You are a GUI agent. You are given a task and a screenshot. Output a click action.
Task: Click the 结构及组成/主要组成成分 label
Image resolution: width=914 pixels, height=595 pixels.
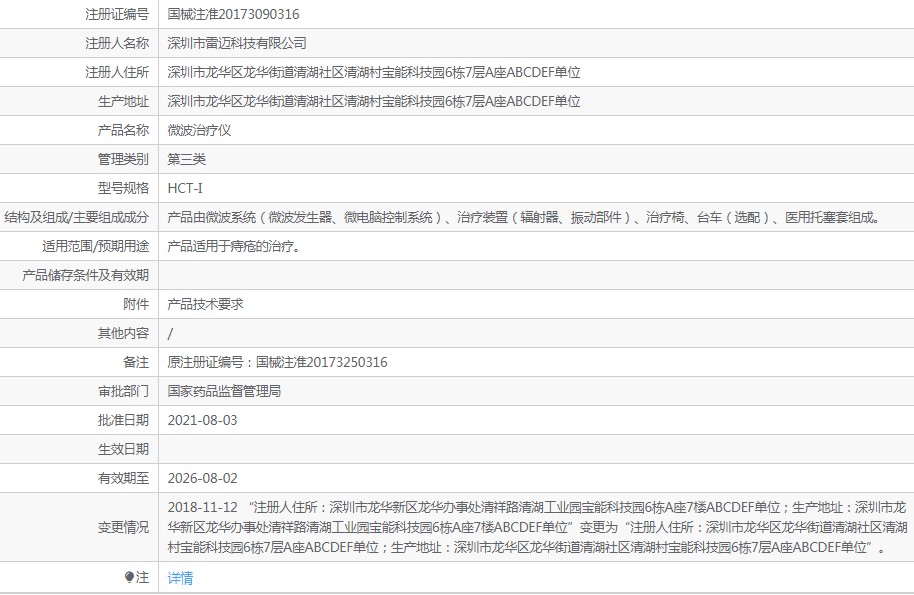click(x=76, y=217)
